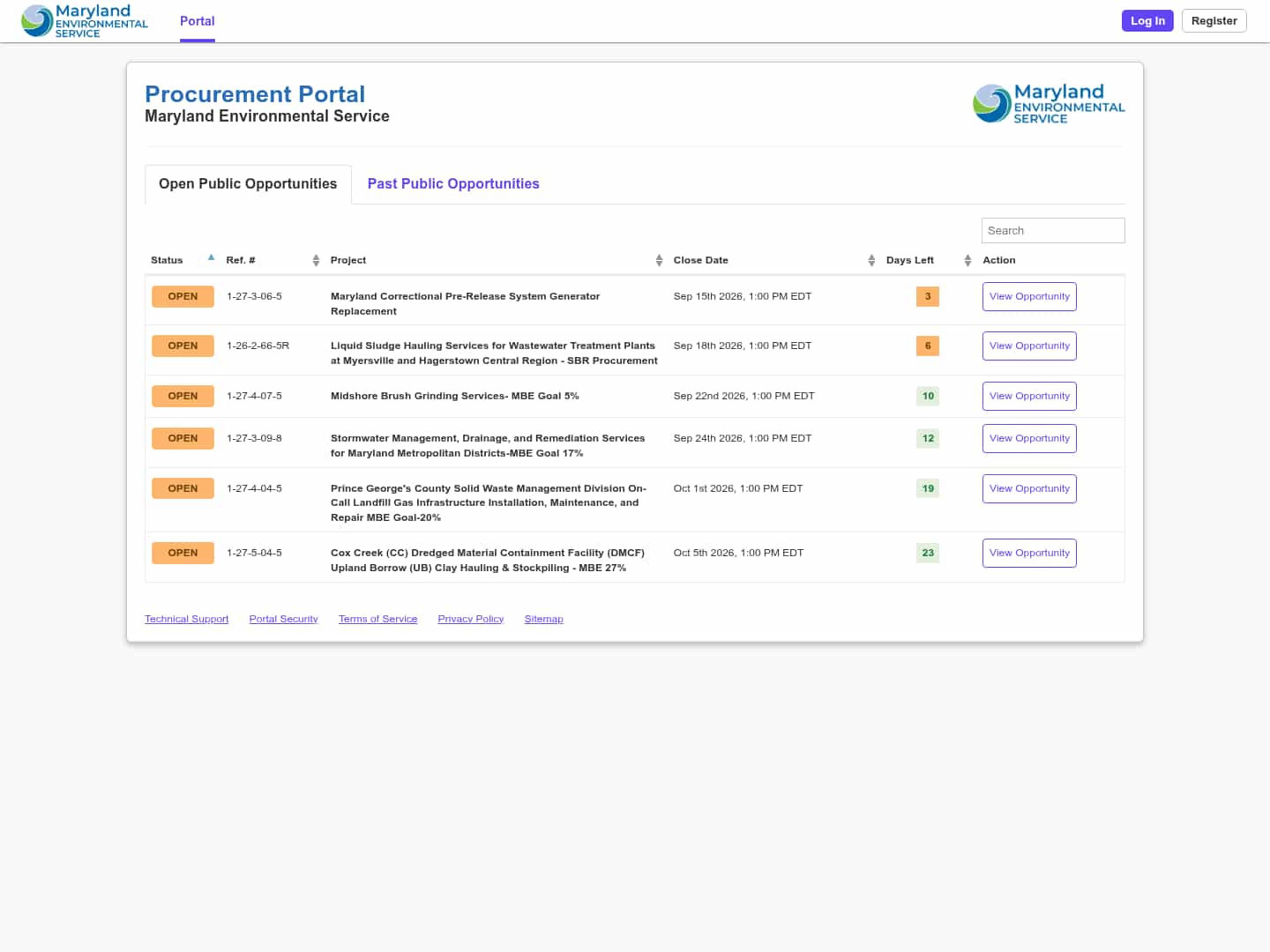Open the Portal navigation tab
Screen dimensions: 1270x952
(x=198, y=21)
